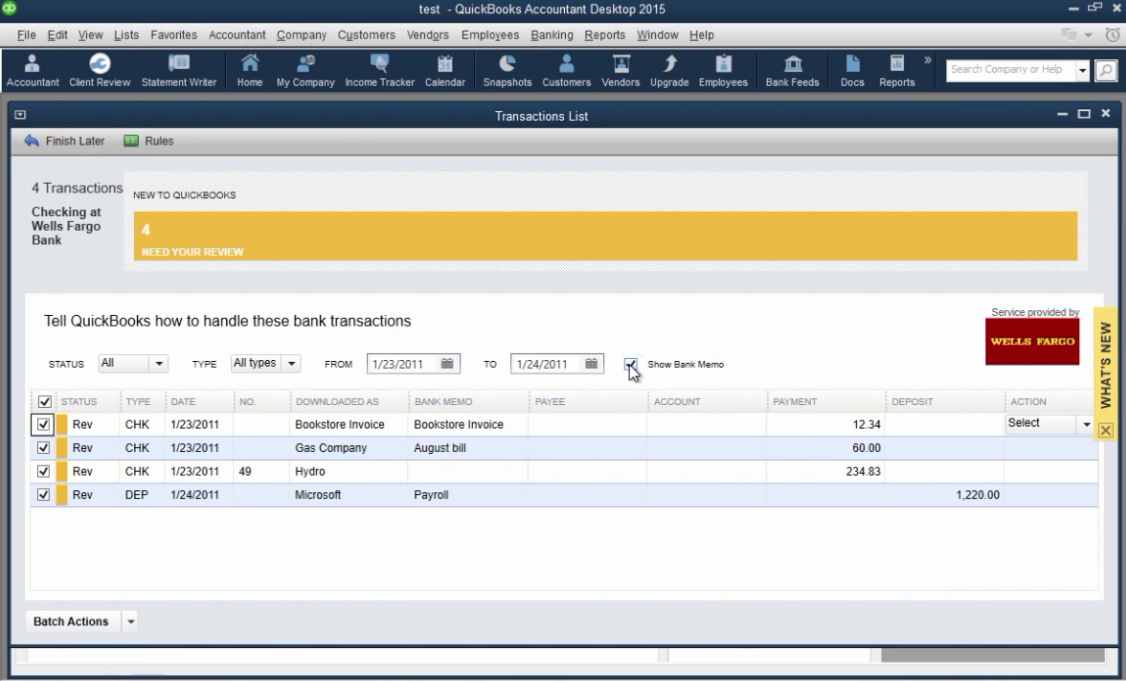Click Search Company or Help field
This screenshot has height=681, width=1126.
click(1011, 70)
